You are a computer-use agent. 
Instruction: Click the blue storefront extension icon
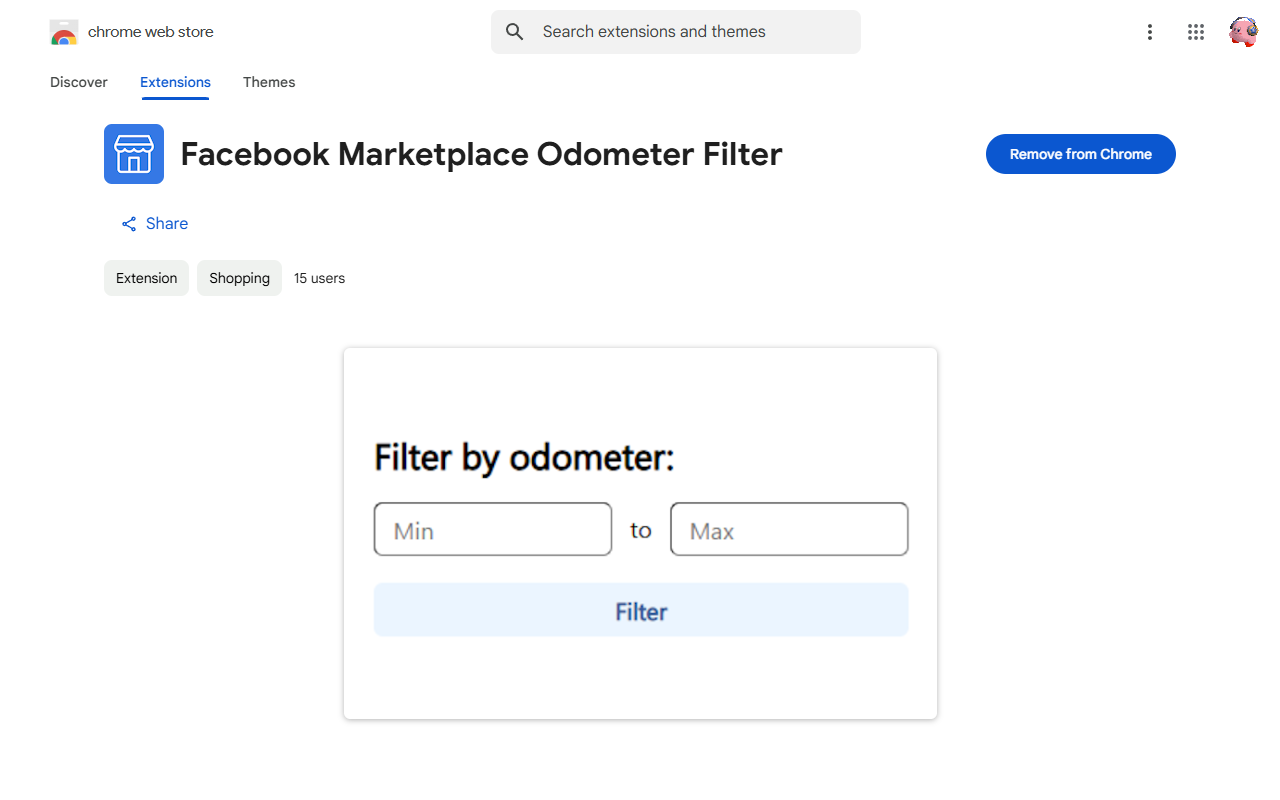point(134,154)
